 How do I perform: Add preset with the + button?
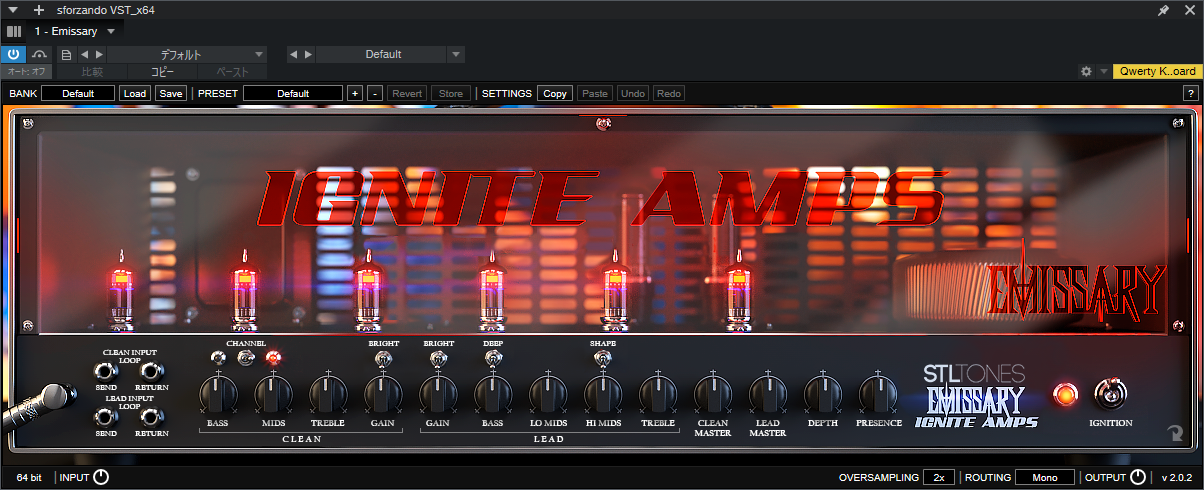(x=354, y=93)
